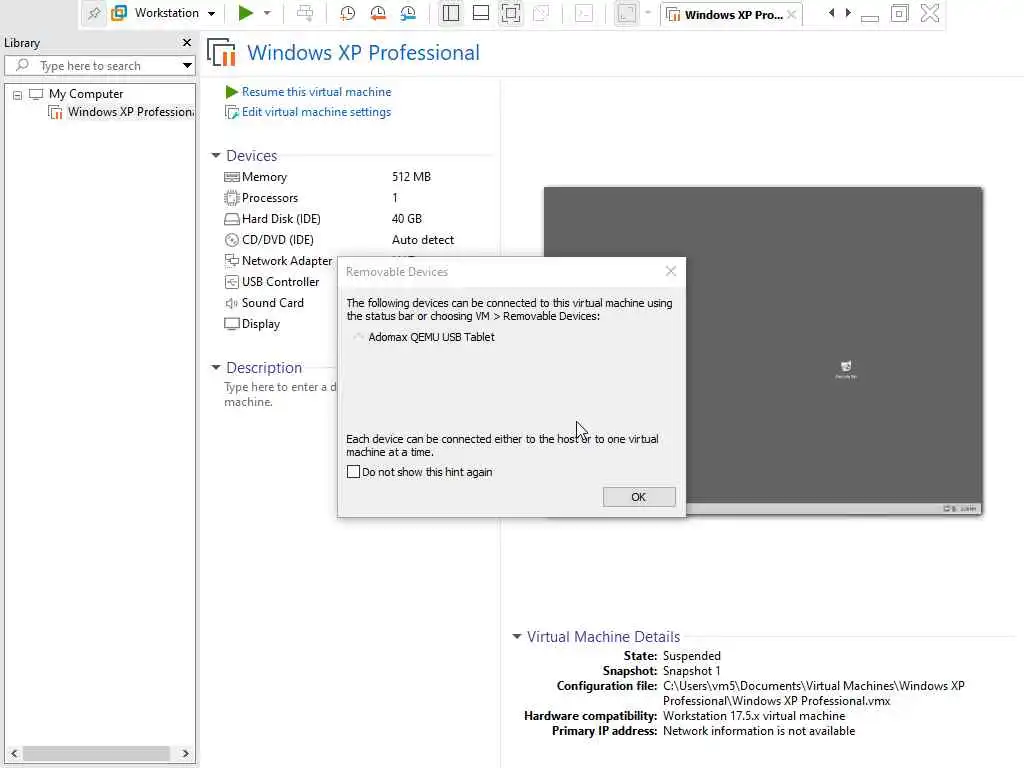Revert to snapshot using clock-arrow icon
The image size is (1024, 768).
click(377, 13)
